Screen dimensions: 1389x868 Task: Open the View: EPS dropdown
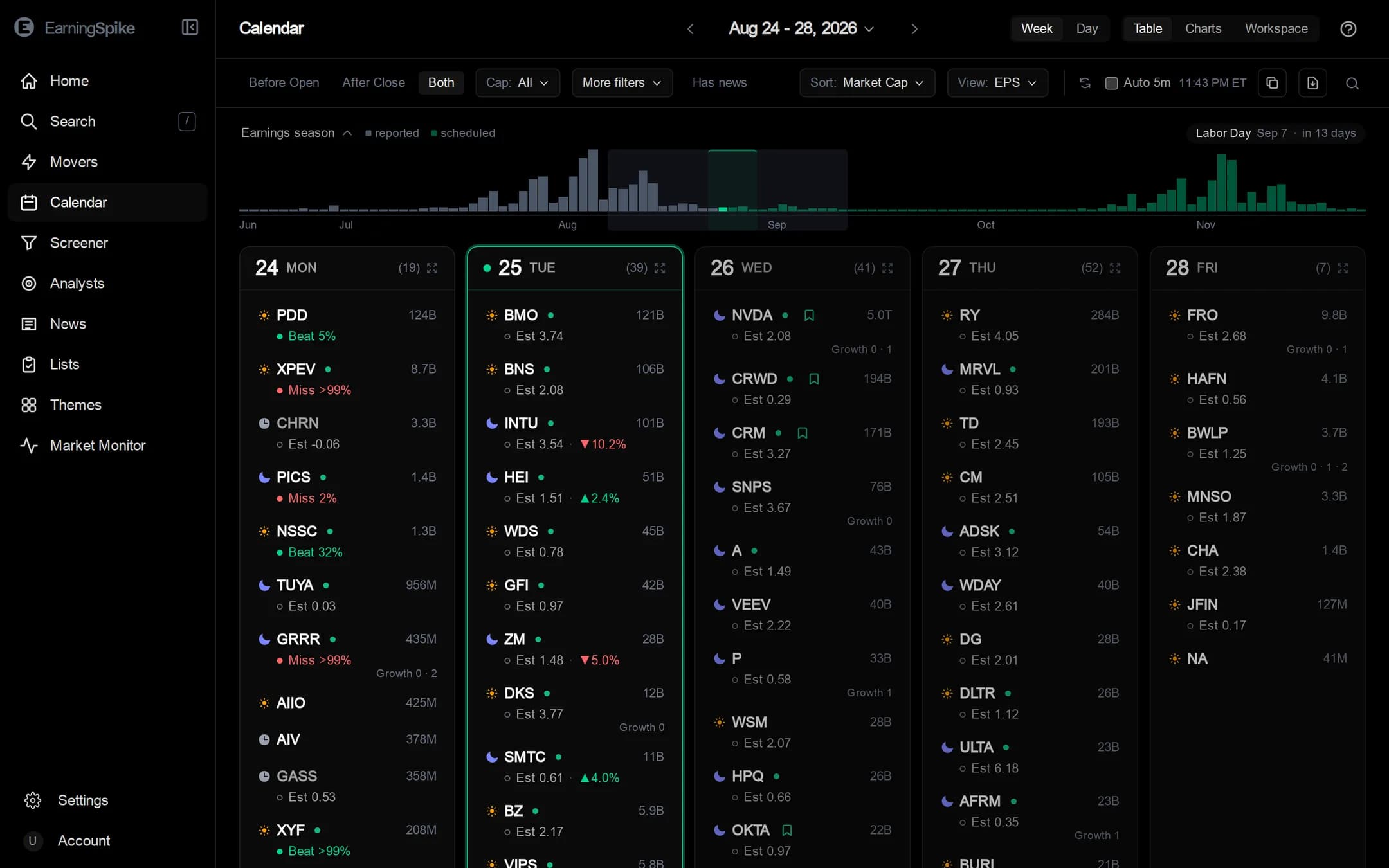pos(997,83)
